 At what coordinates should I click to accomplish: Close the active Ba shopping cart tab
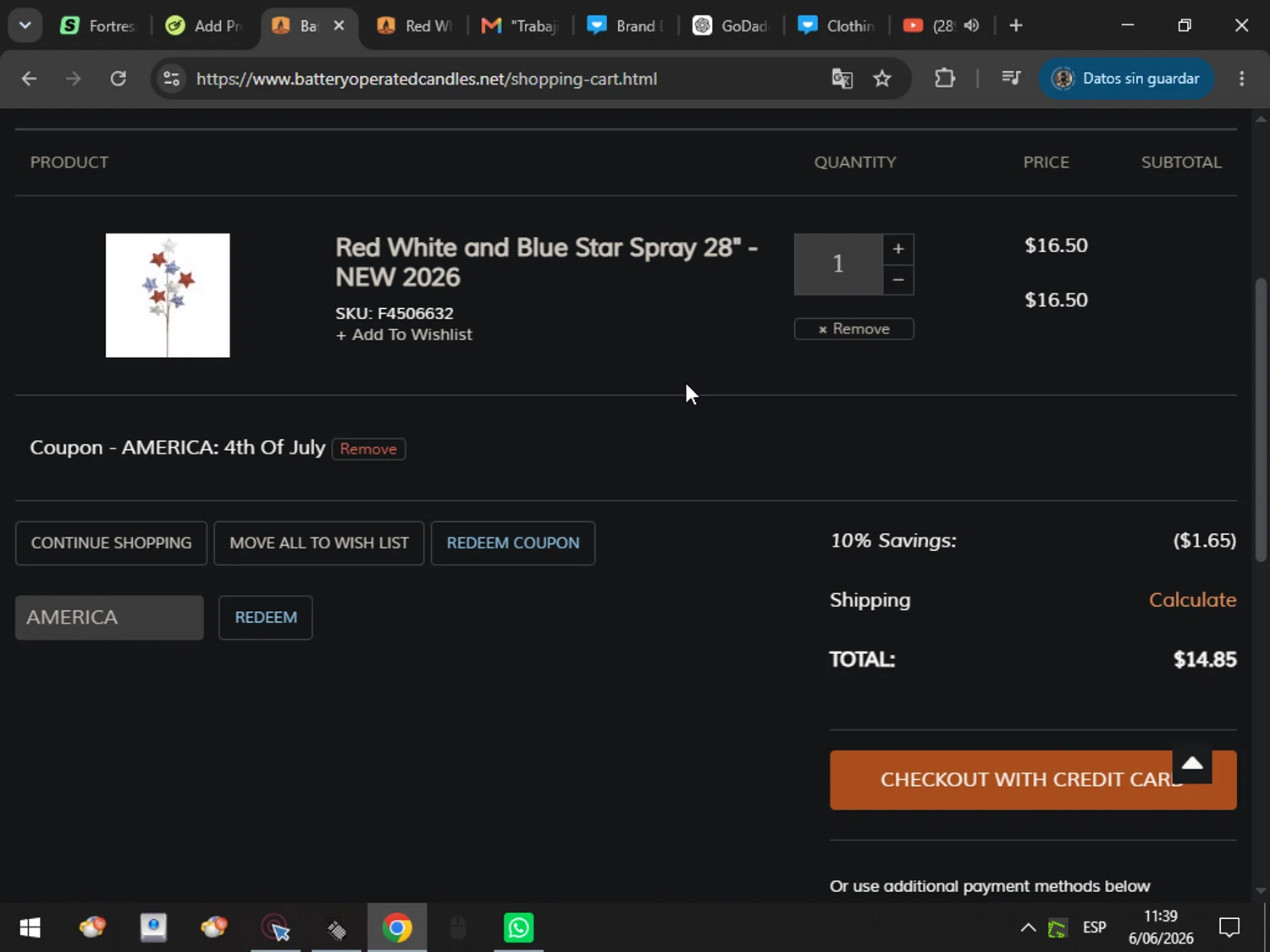click(339, 25)
